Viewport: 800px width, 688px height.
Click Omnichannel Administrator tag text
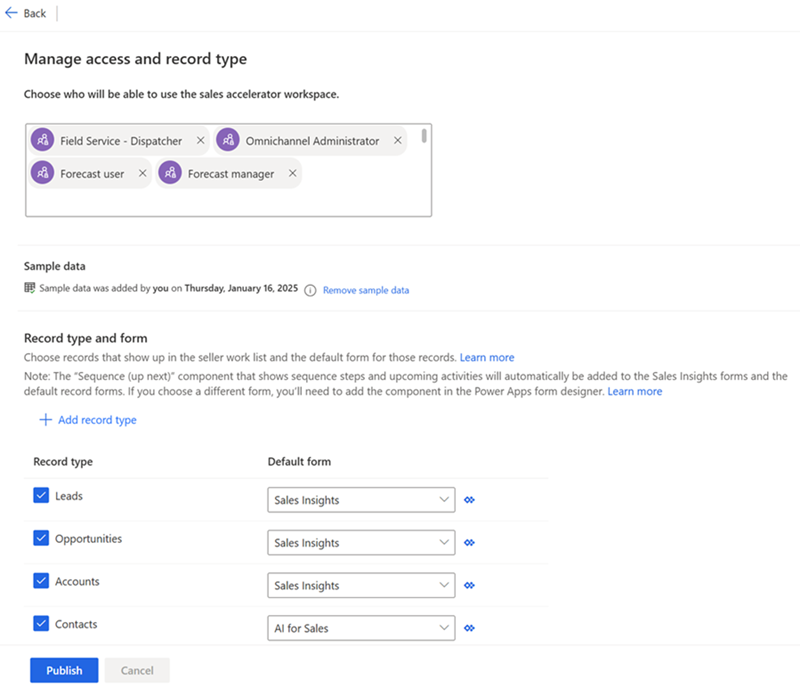point(312,141)
